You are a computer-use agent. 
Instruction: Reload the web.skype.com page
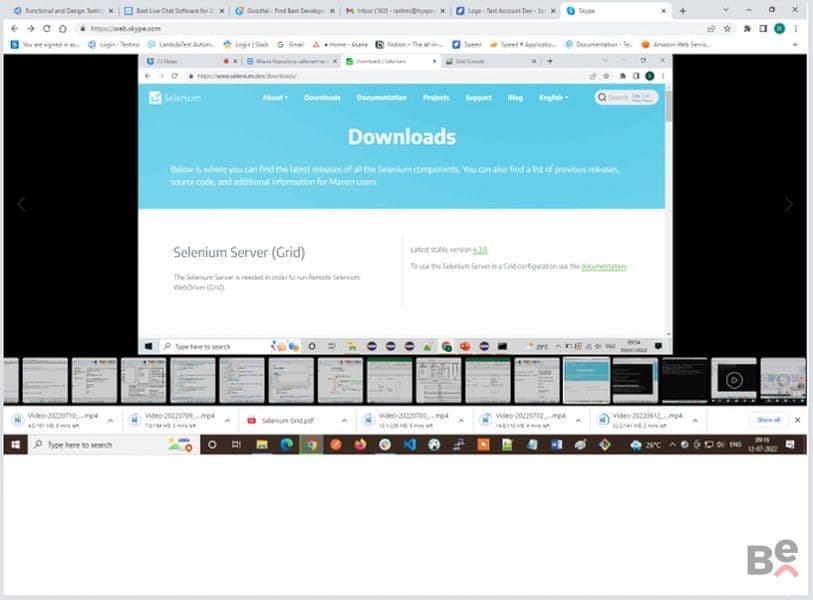pos(47,29)
